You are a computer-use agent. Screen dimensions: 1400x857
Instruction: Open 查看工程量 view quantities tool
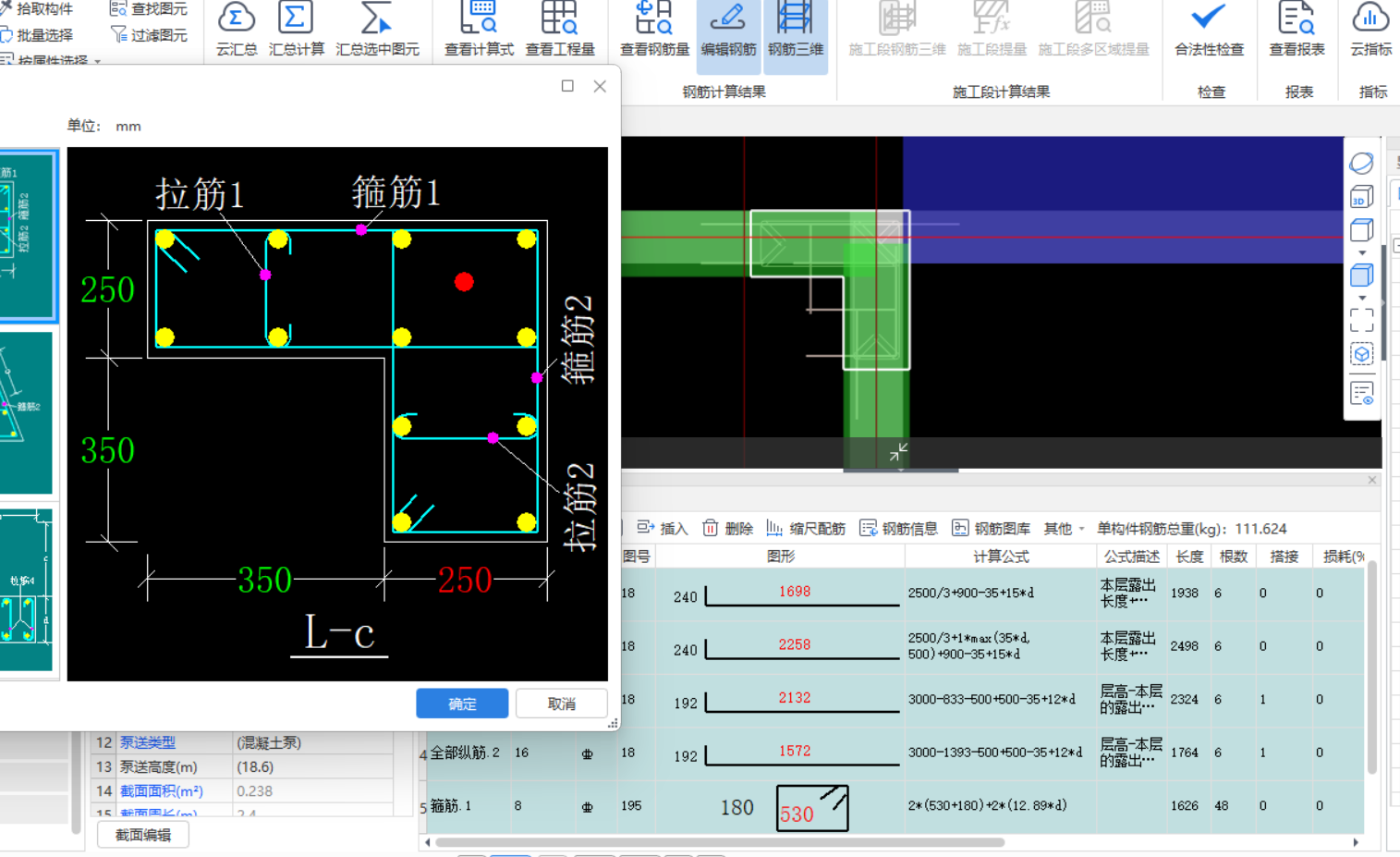tap(560, 31)
